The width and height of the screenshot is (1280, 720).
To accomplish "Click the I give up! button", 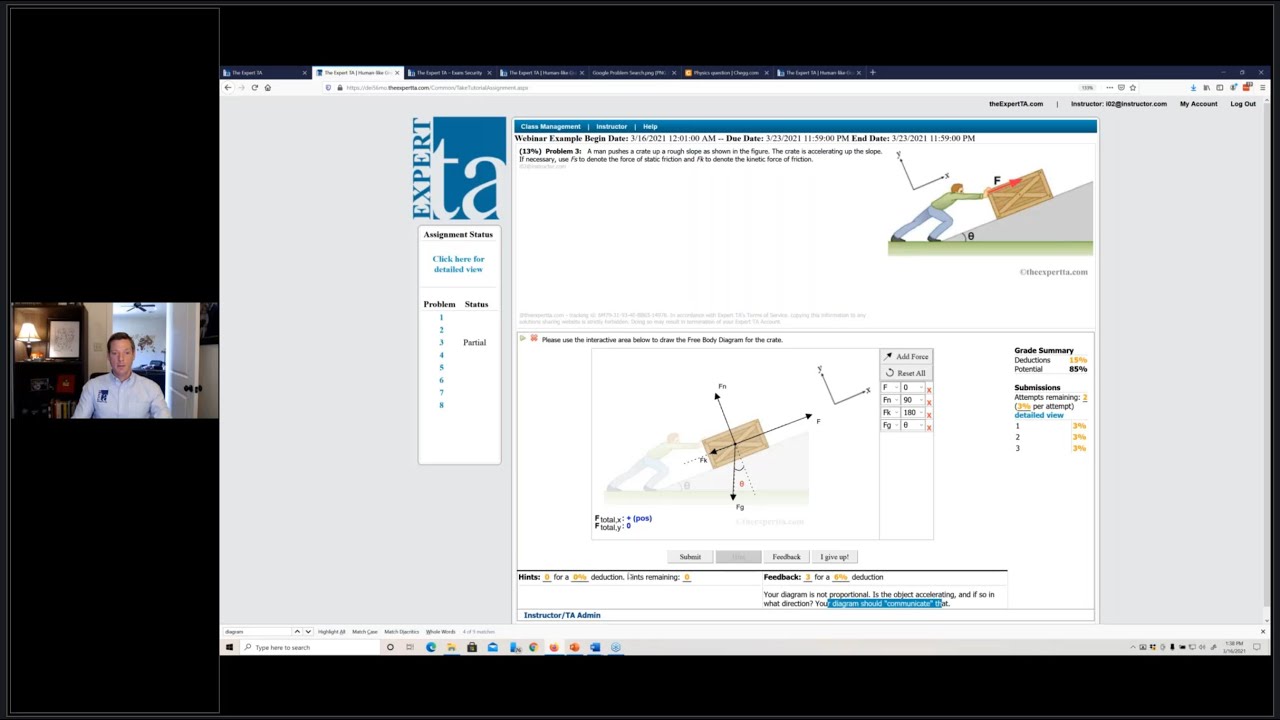I will (x=834, y=557).
